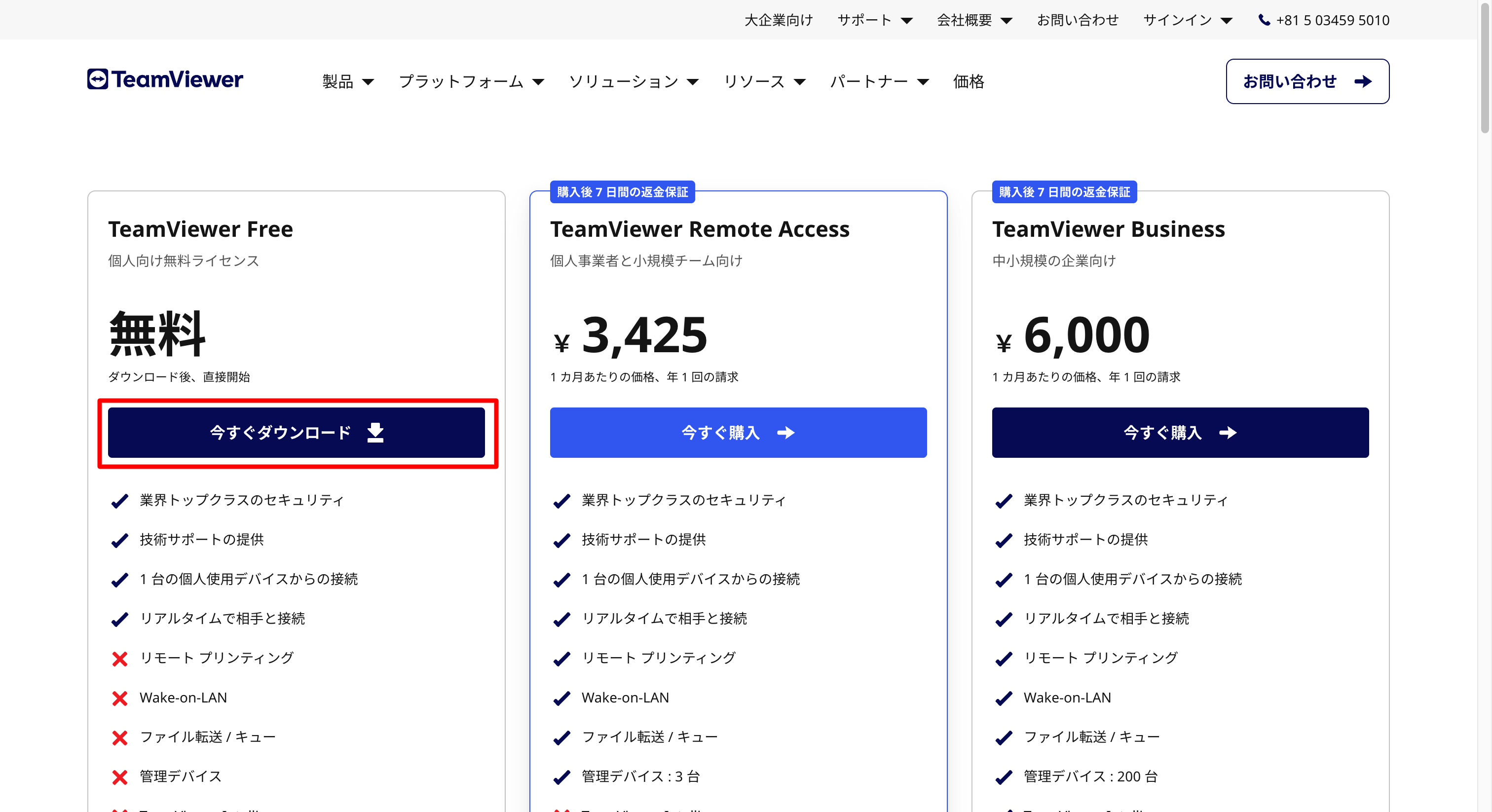This screenshot has width=1492, height=812.
Task: Click red X beside ファイル転送 / キュー in Free plan
Action: [x=120, y=738]
